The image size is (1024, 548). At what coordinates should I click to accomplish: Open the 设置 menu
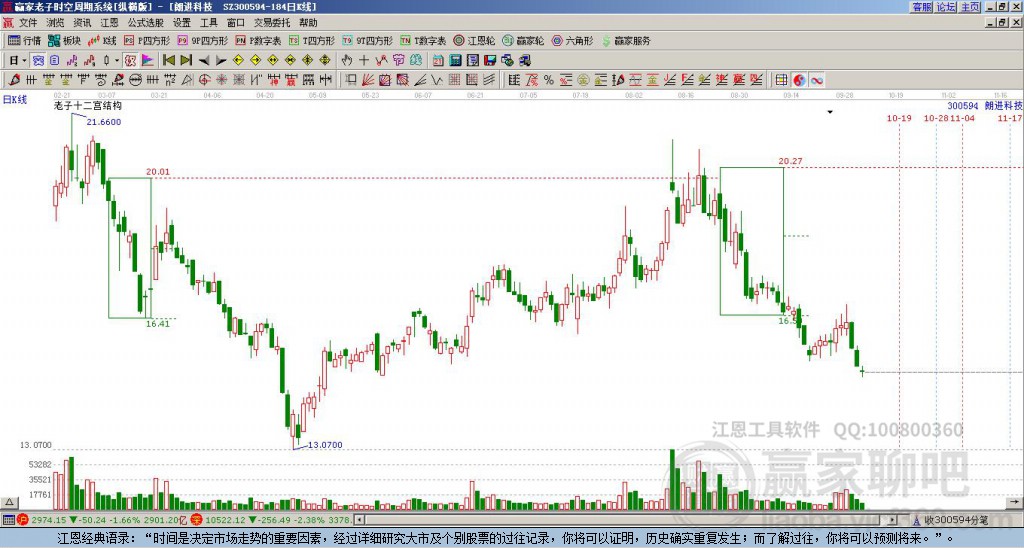pyautogui.click(x=182, y=23)
